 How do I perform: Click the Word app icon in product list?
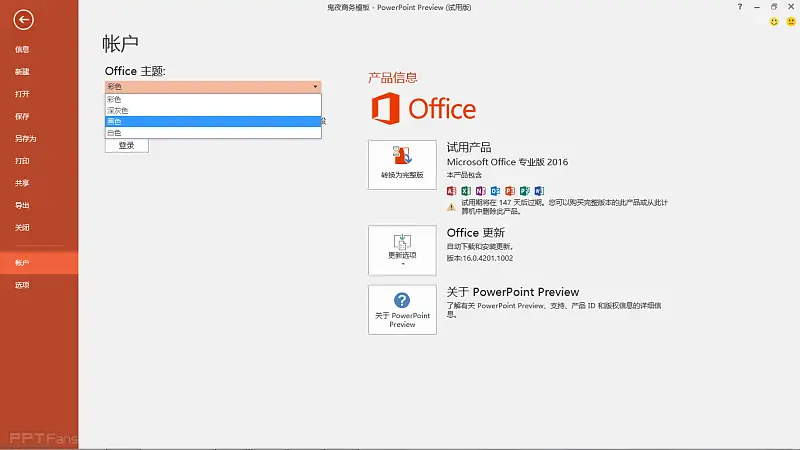539,190
